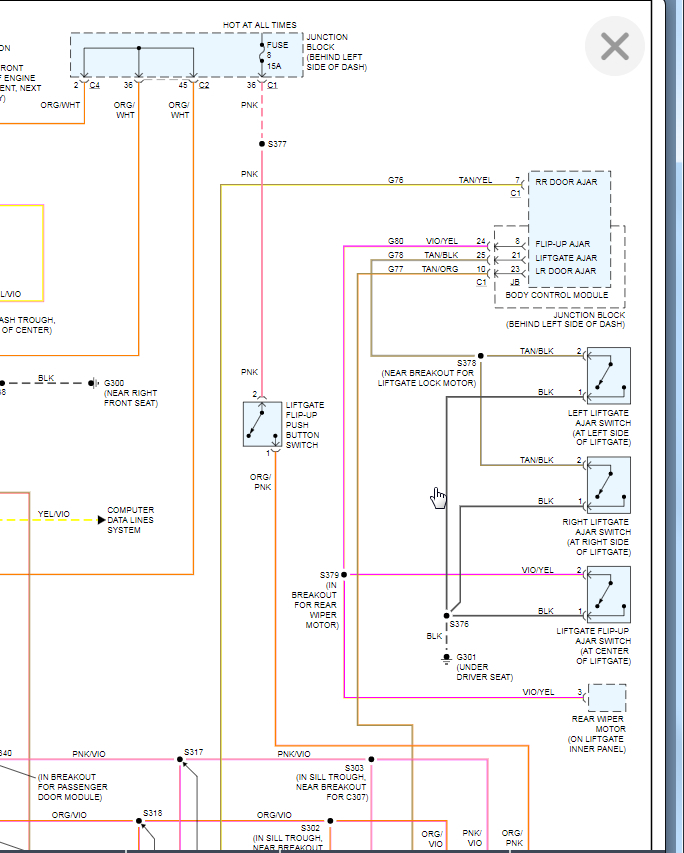Select the G300 ground point marker
The height and width of the screenshot is (853, 684).
click(93, 383)
